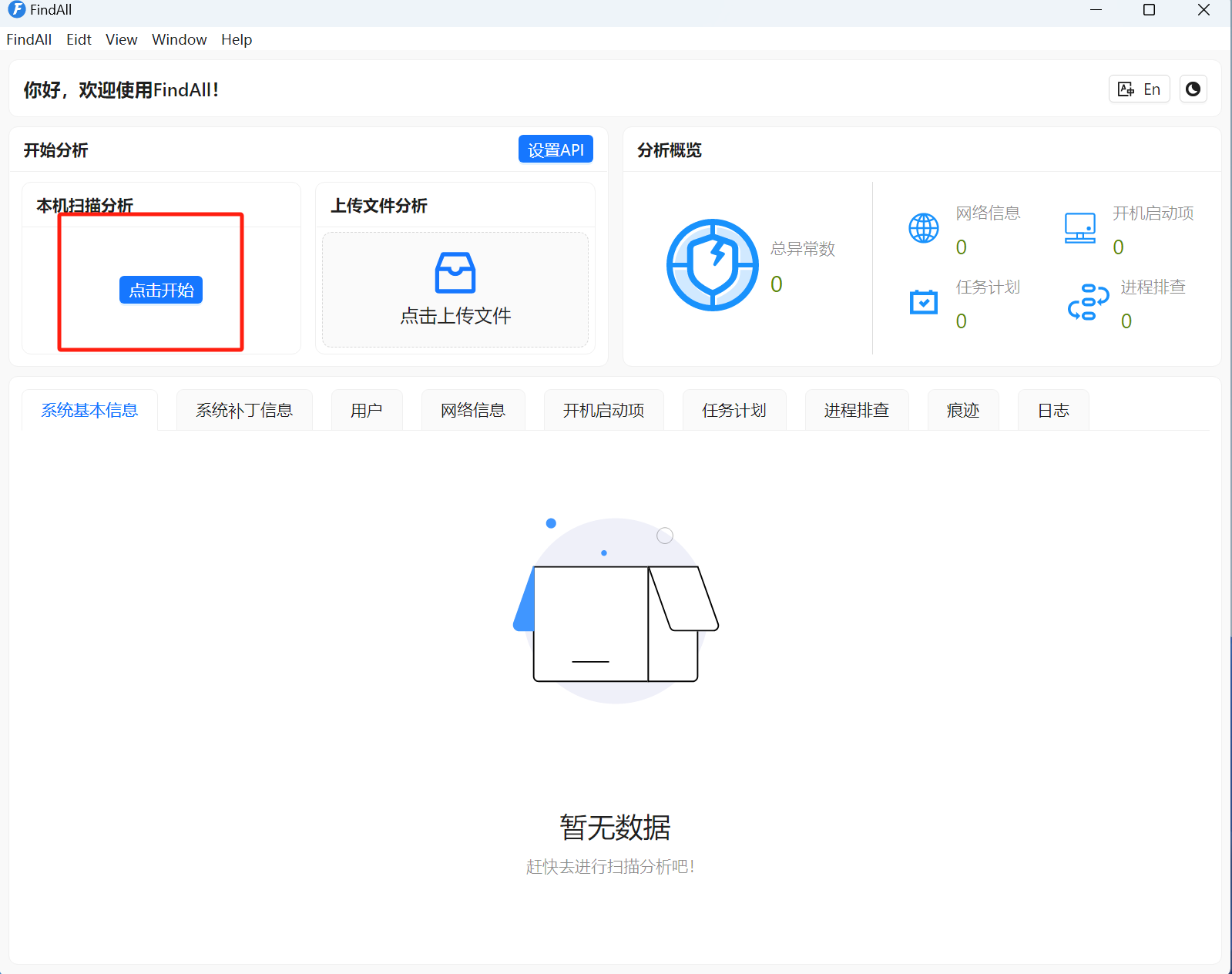Click the FindAll app logo icon
Image resolution: width=1232 pixels, height=974 pixels.
[x=16, y=9]
